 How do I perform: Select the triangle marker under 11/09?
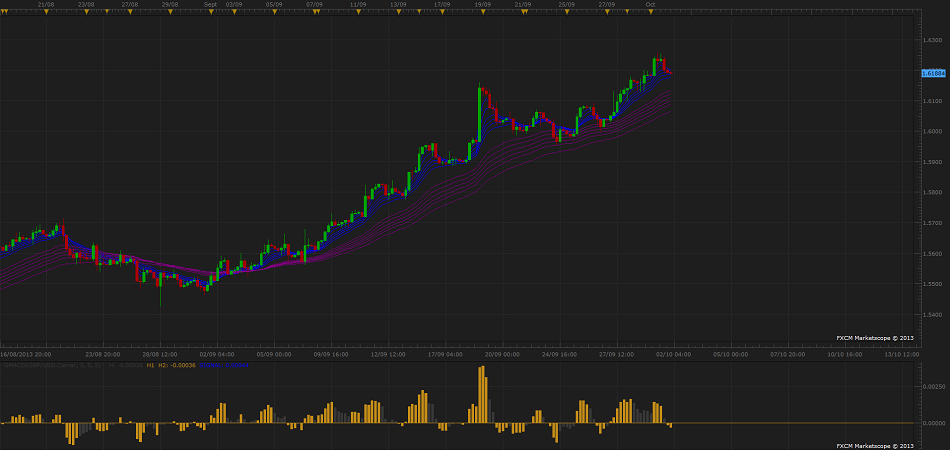pyautogui.click(x=357, y=12)
